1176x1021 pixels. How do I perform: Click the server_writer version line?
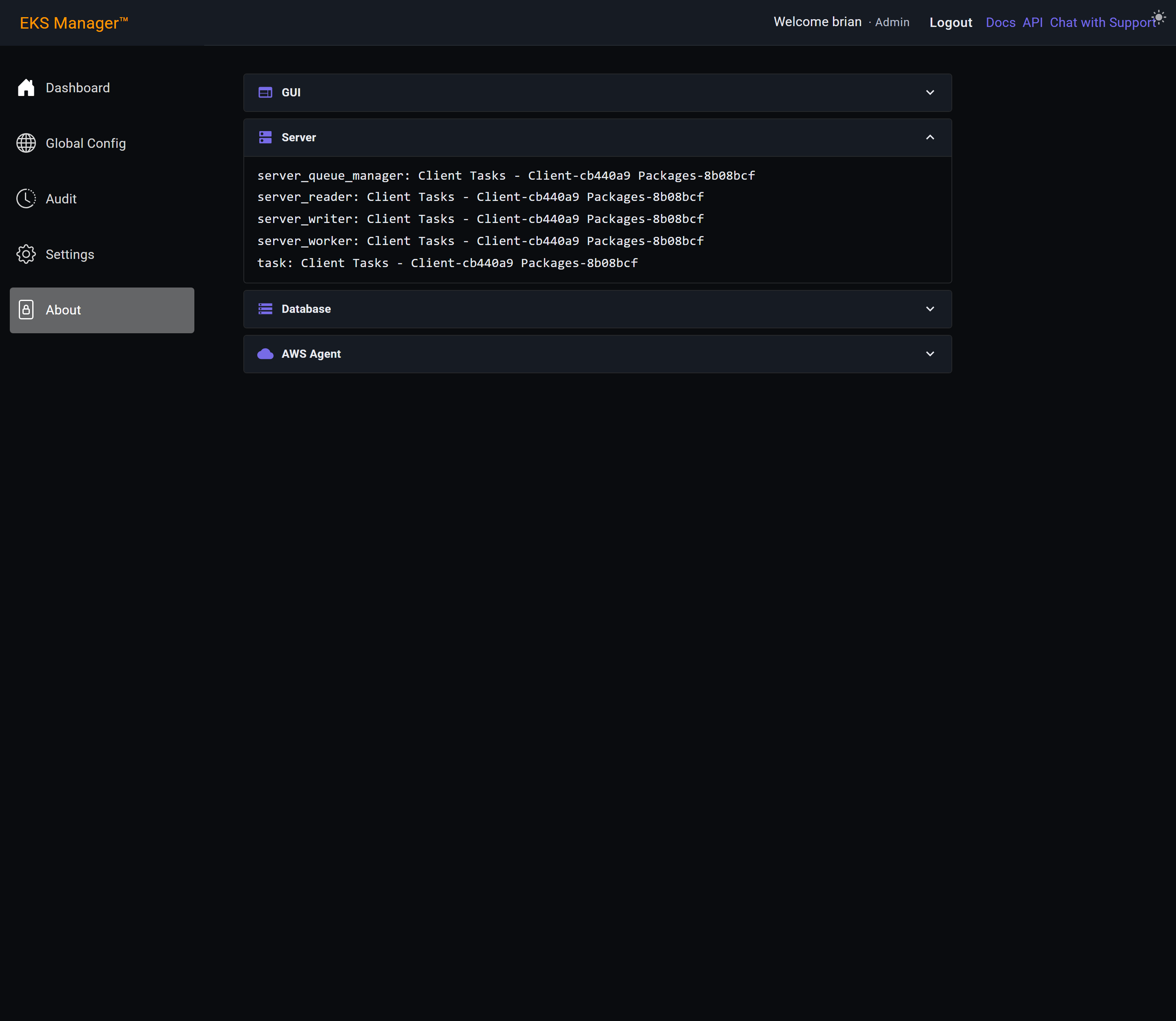(x=480, y=219)
